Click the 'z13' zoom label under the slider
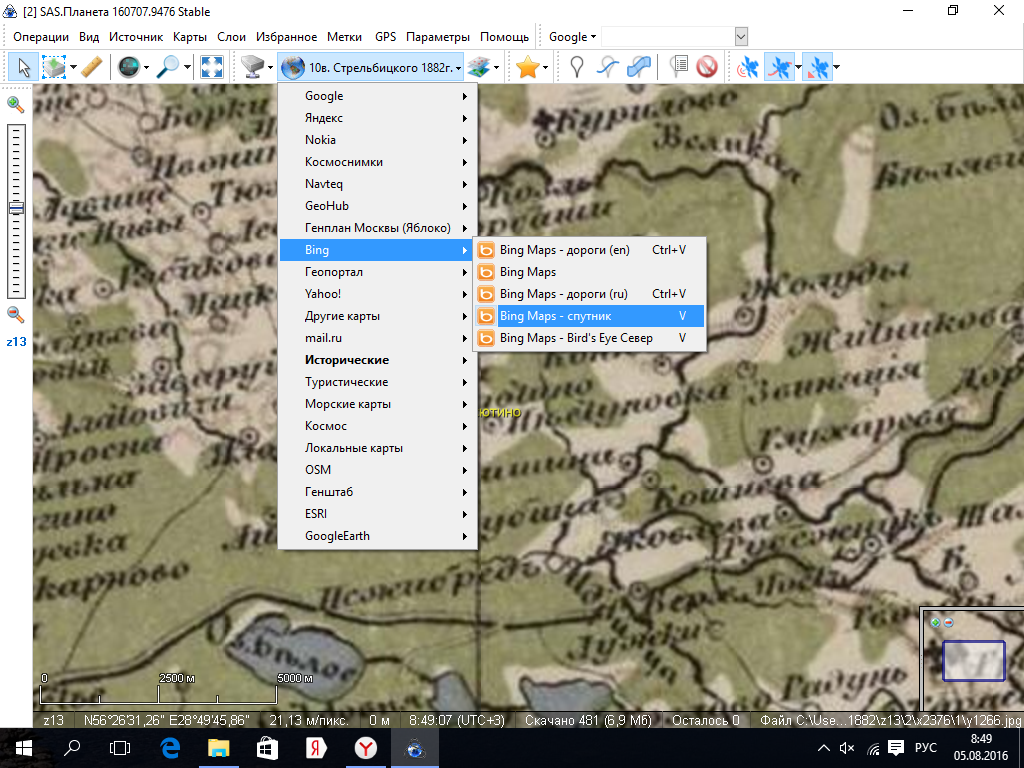The image size is (1024, 768). (16, 342)
